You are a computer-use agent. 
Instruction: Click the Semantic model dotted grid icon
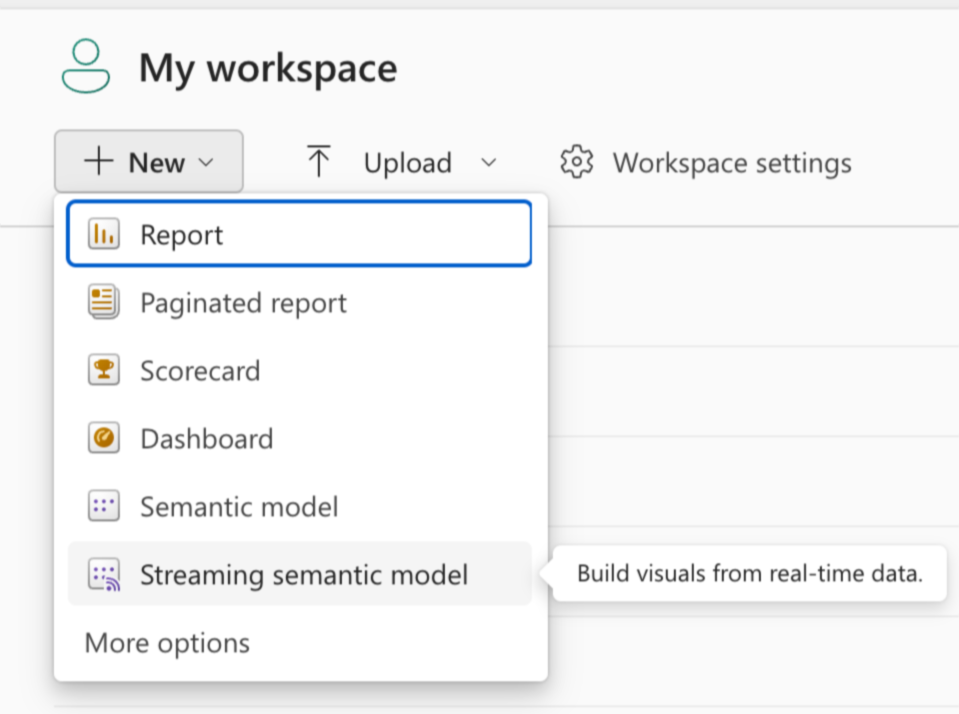pos(103,507)
